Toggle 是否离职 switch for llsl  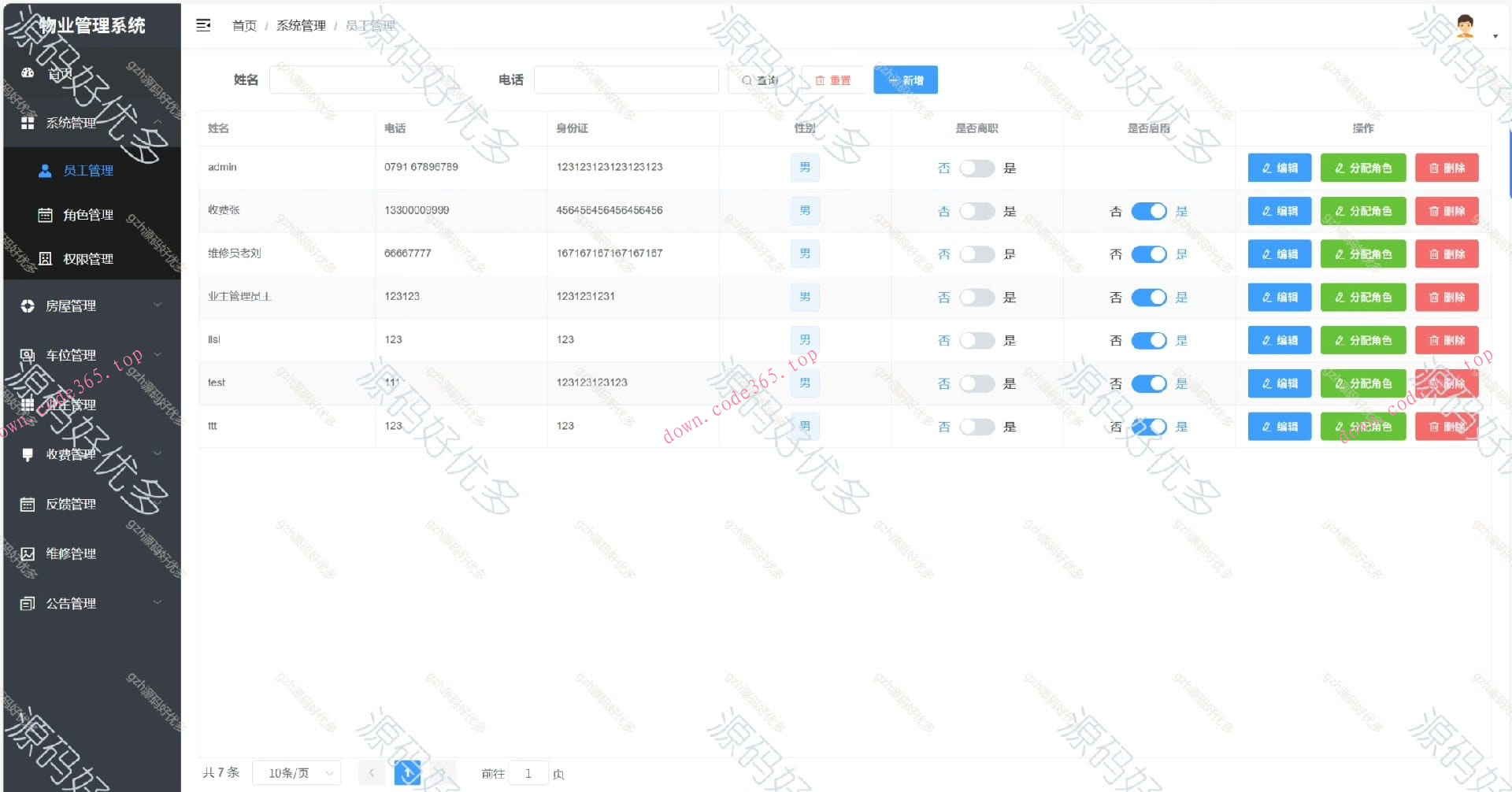click(976, 340)
